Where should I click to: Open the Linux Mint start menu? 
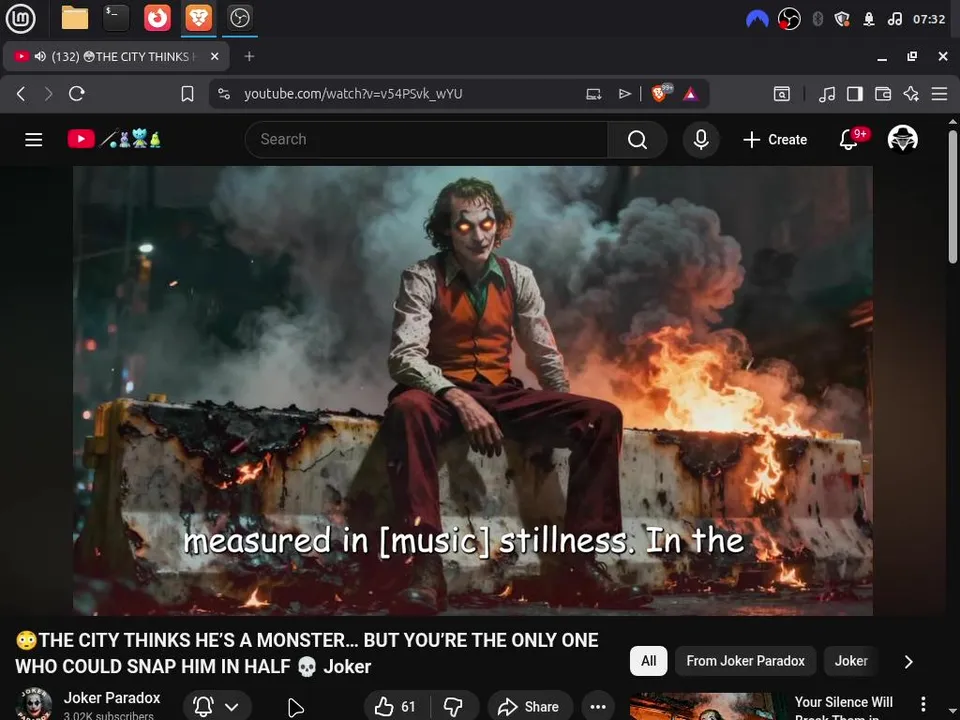coord(20,18)
